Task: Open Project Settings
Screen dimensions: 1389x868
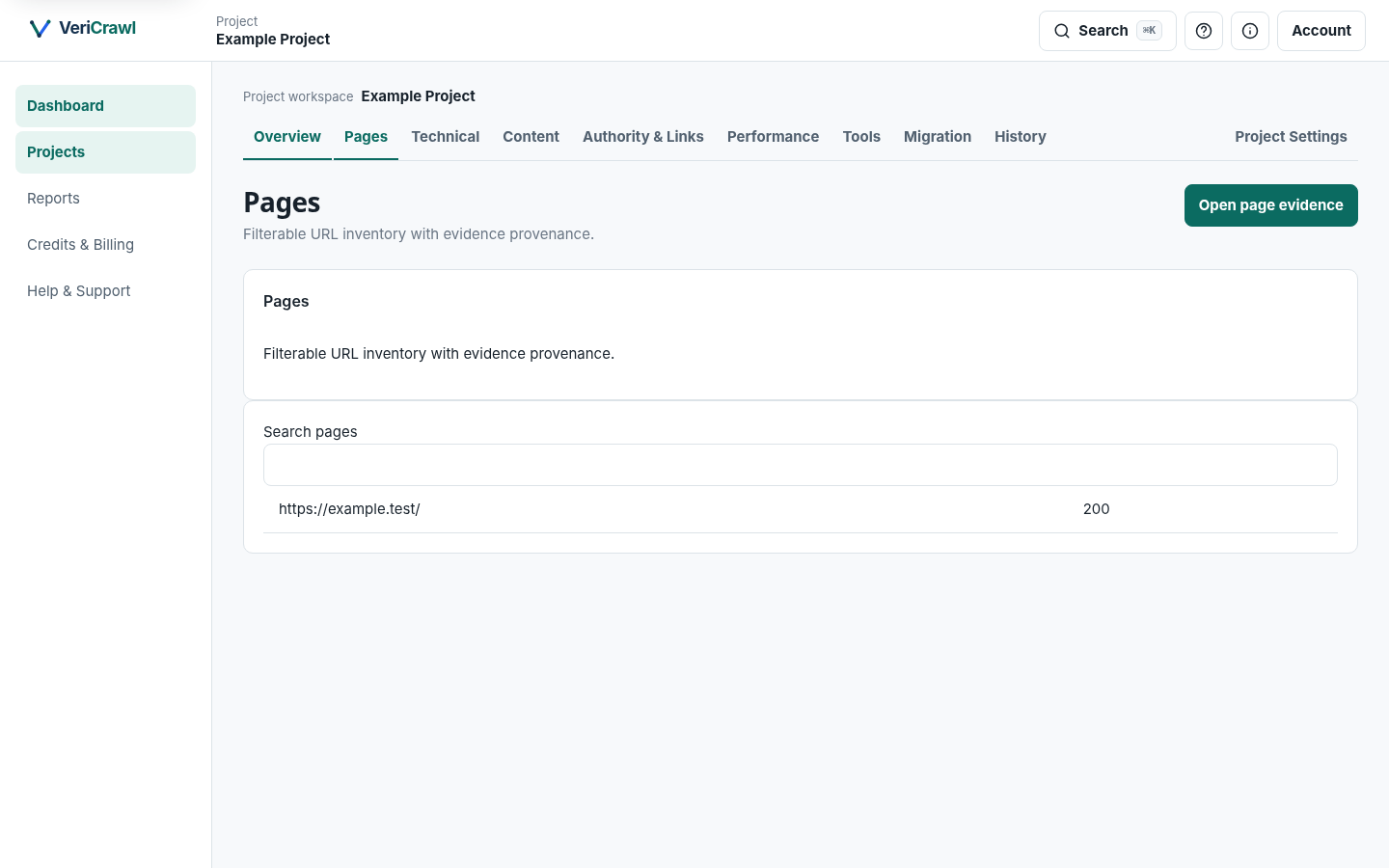Action: [1291, 137]
